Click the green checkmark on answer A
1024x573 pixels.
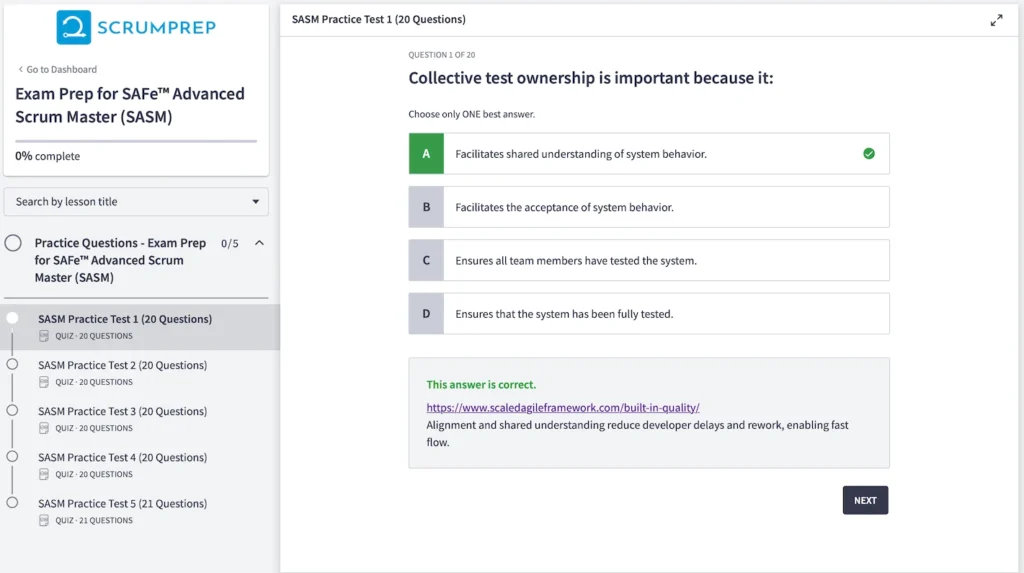(868, 154)
